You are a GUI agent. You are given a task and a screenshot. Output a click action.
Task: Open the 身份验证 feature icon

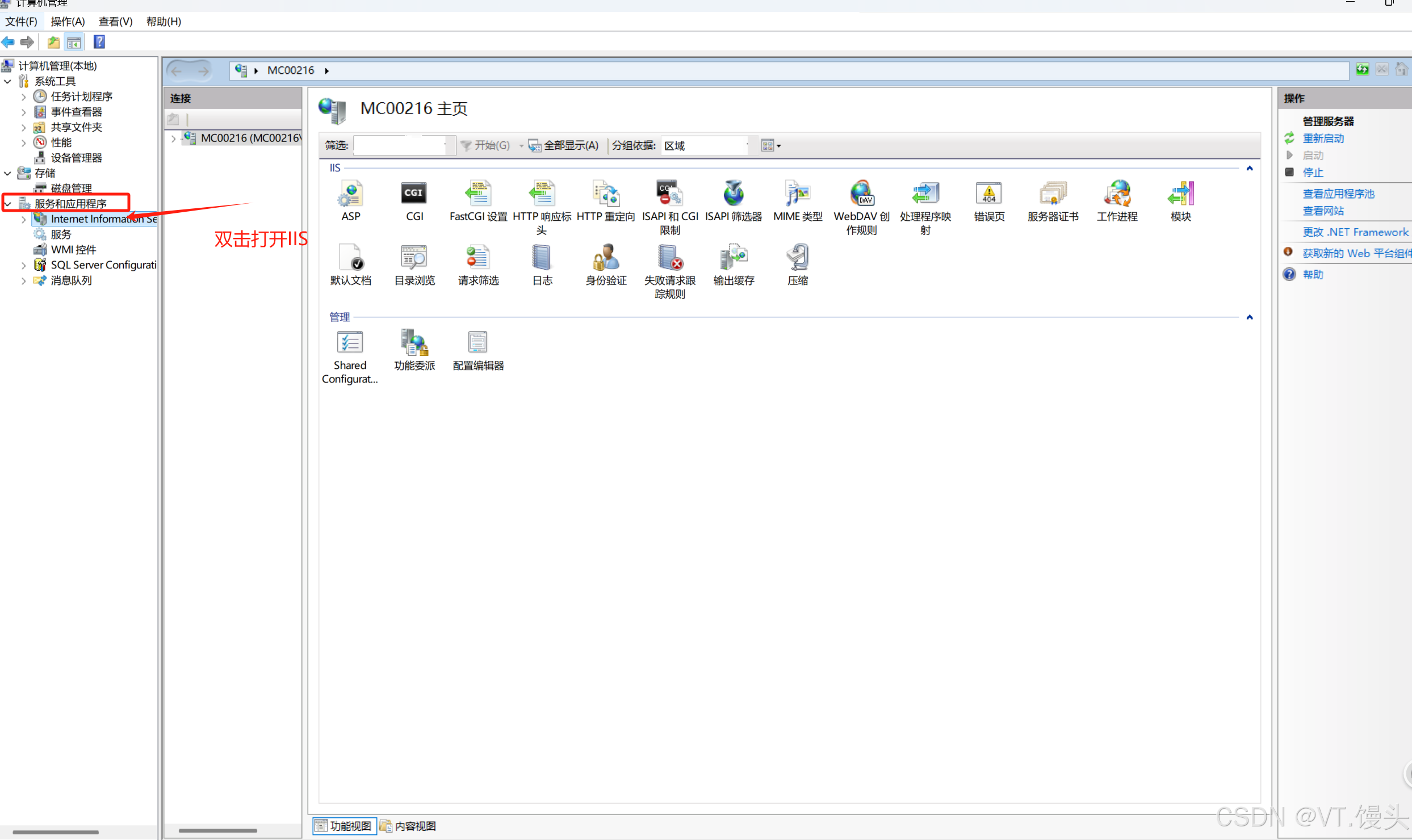(605, 258)
